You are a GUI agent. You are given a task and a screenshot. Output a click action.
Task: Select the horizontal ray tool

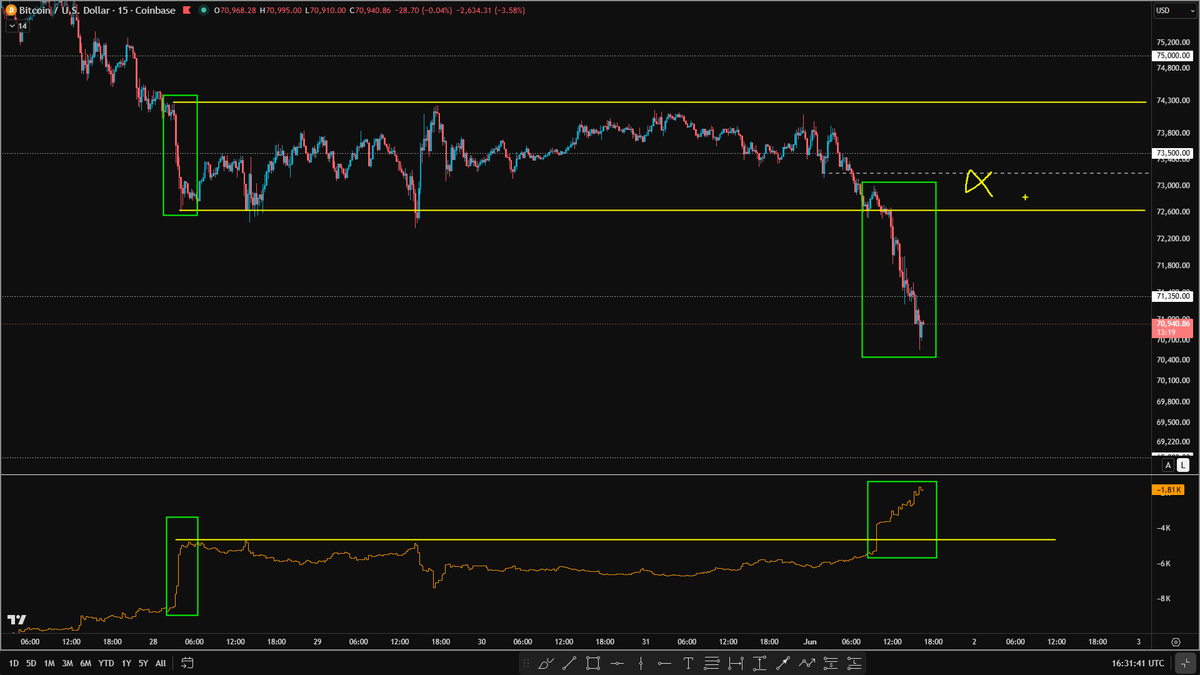pyautogui.click(x=664, y=663)
